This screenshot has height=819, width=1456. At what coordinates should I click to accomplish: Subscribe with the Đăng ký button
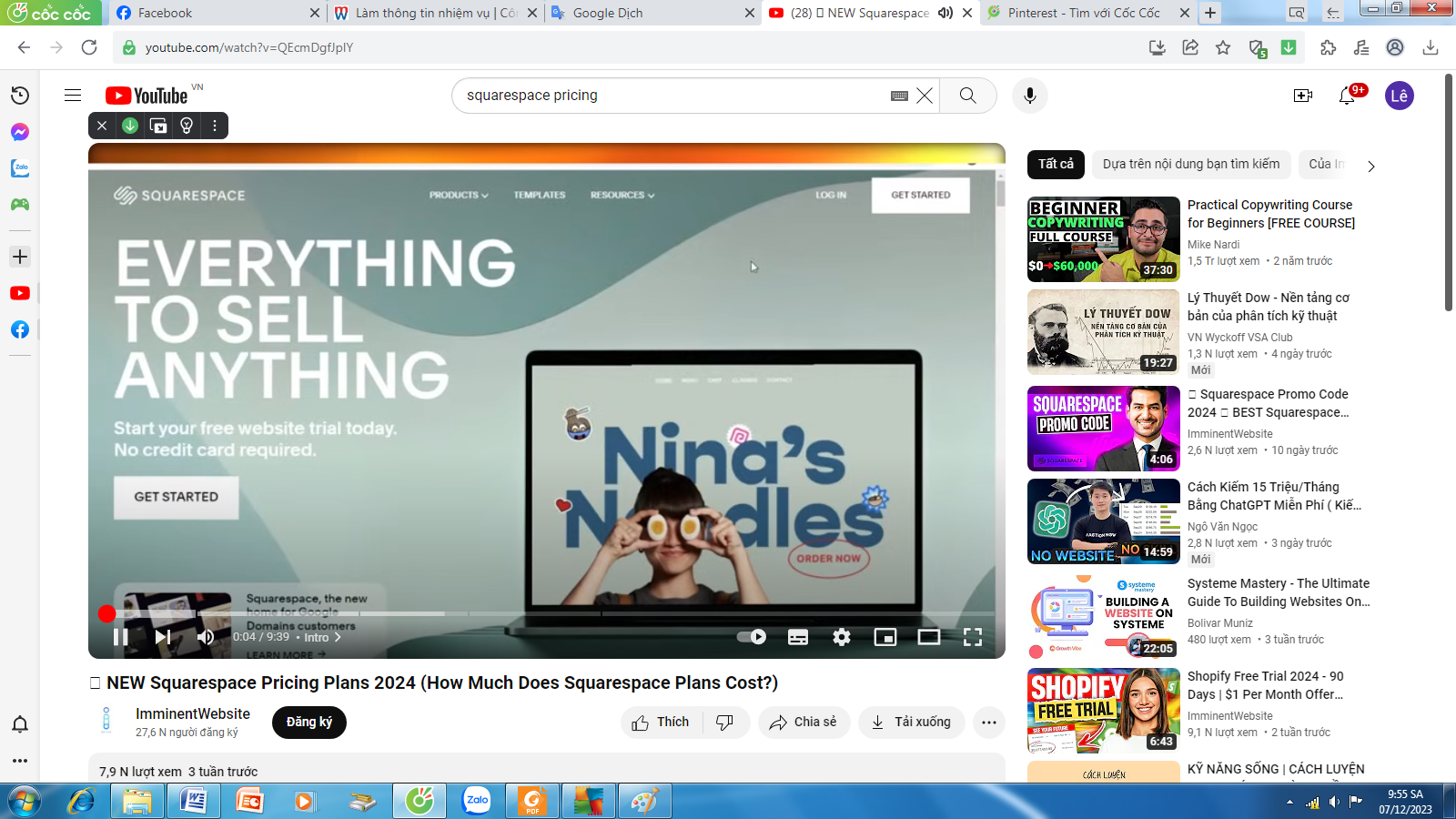click(309, 723)
